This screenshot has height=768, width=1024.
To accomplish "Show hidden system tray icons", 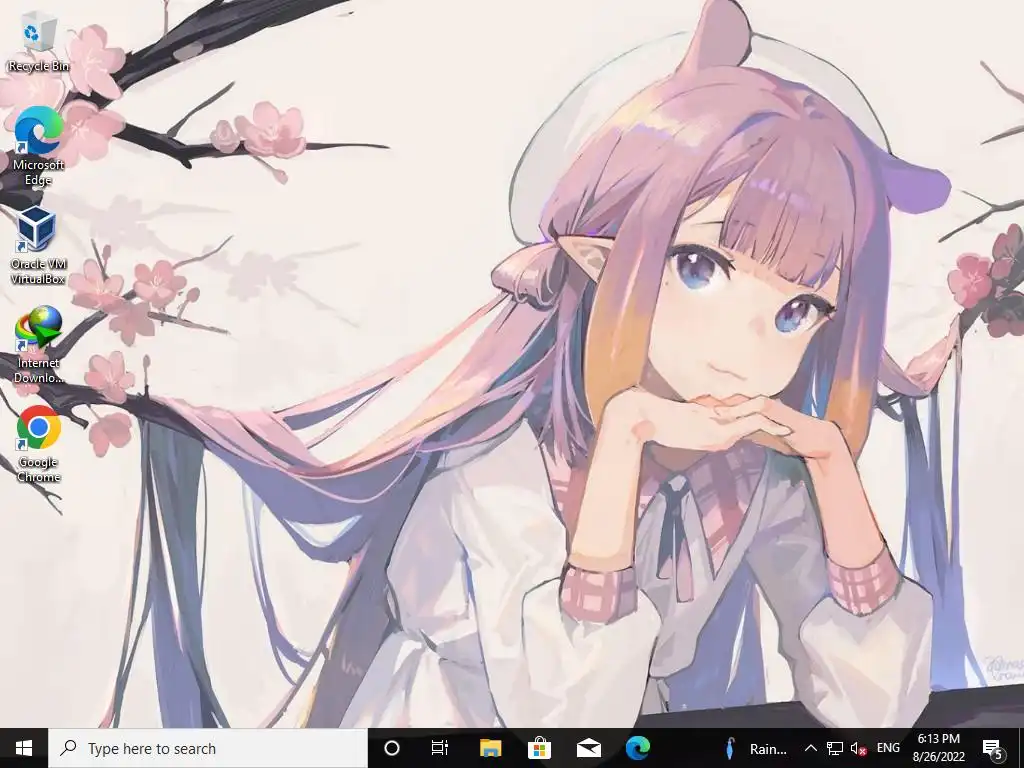I will [810, 748].
